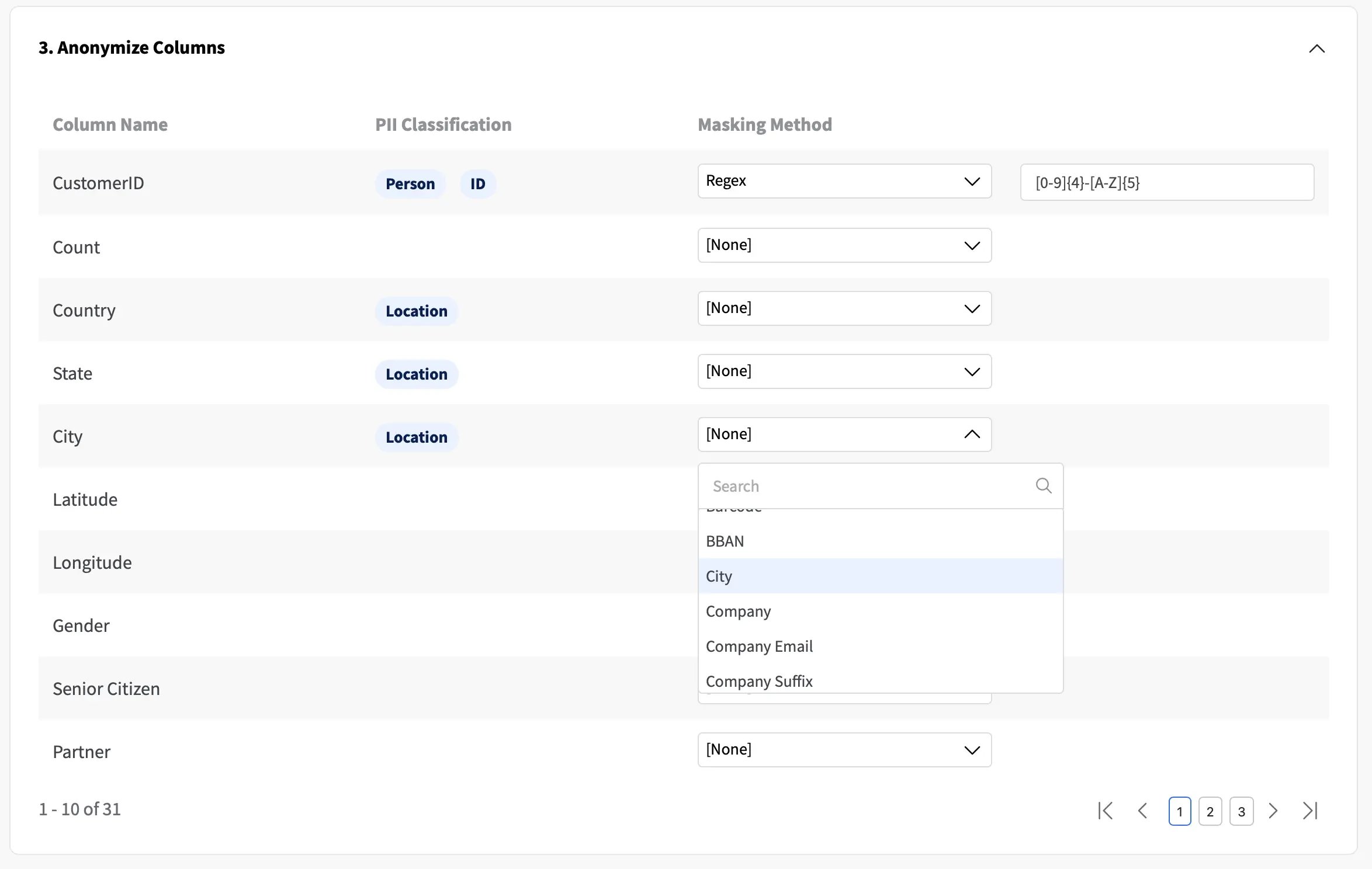Viewport: 1372px width, 869px height.
Task: Select Company from the masking list
Action: (x=880, y=611)
